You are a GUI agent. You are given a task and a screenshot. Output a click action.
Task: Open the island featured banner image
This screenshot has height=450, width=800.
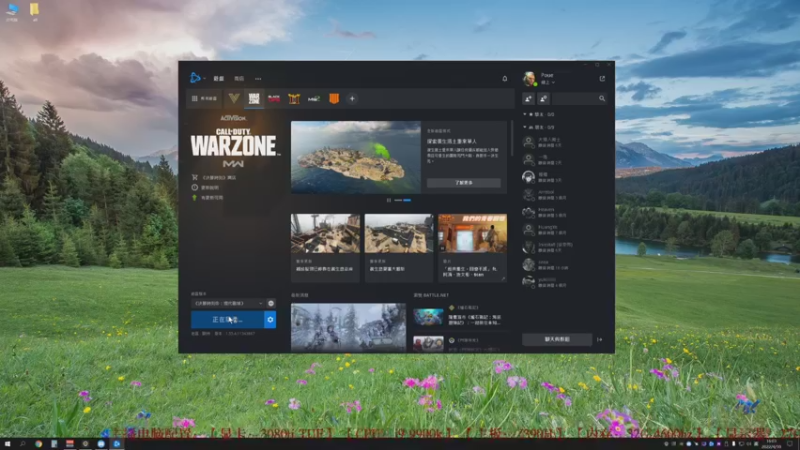(x=356, y=157)
